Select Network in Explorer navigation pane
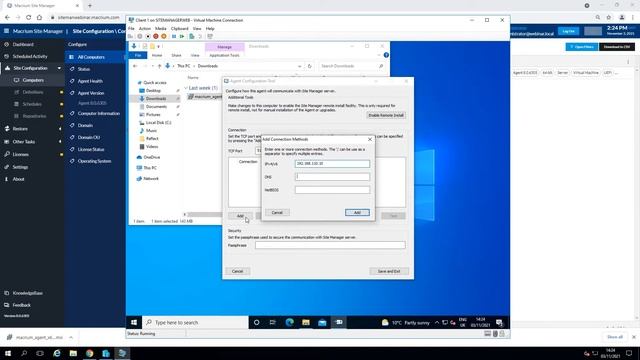The height and width of the screenshot is (360, 640). 151,178
